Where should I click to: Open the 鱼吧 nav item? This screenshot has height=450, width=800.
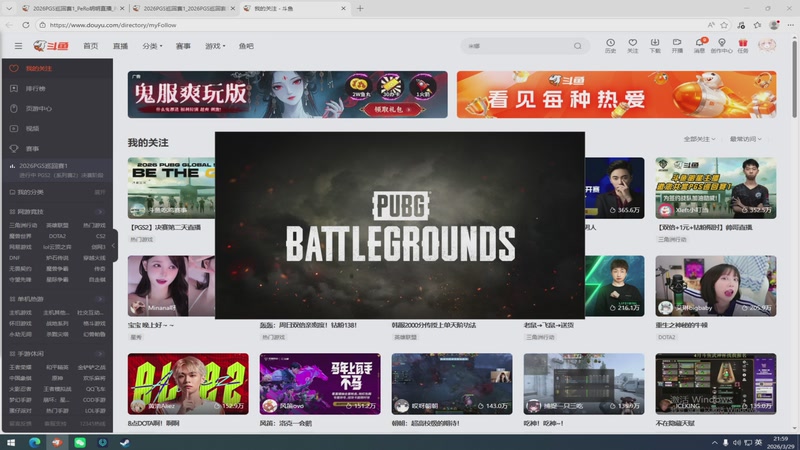pyautogui.click(x=246, y=46)
